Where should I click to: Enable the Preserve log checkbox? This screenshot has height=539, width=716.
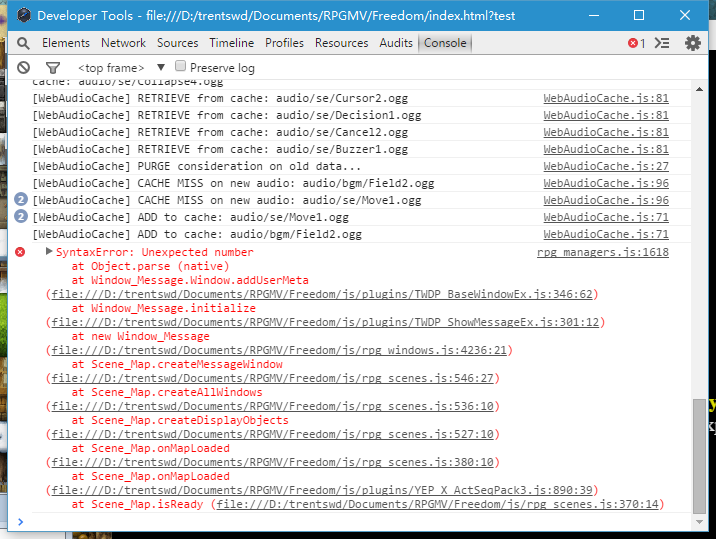pyautogui.click(x=180, y=66)
